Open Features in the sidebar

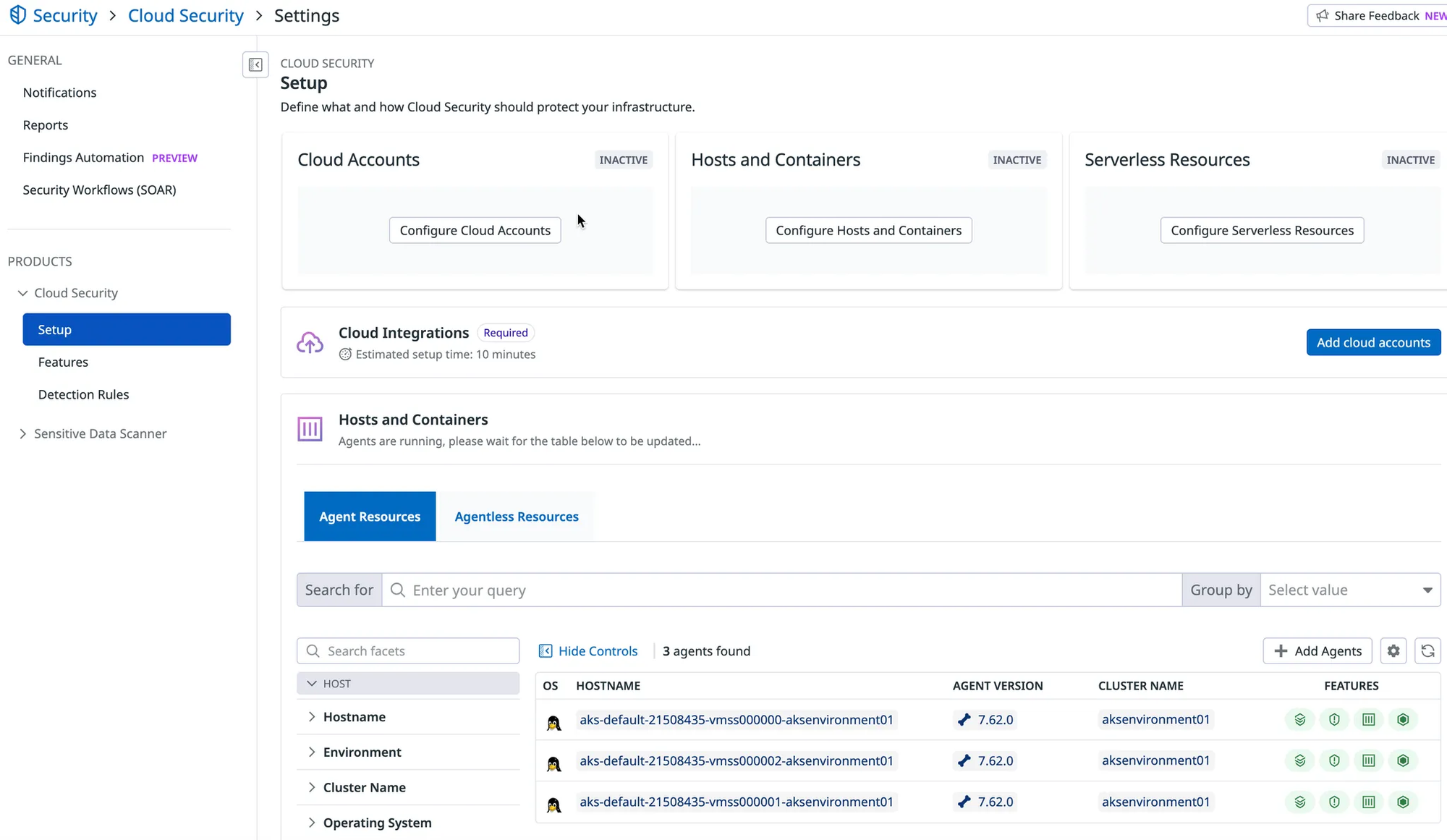pyautogui.click(x=63, y=362)
